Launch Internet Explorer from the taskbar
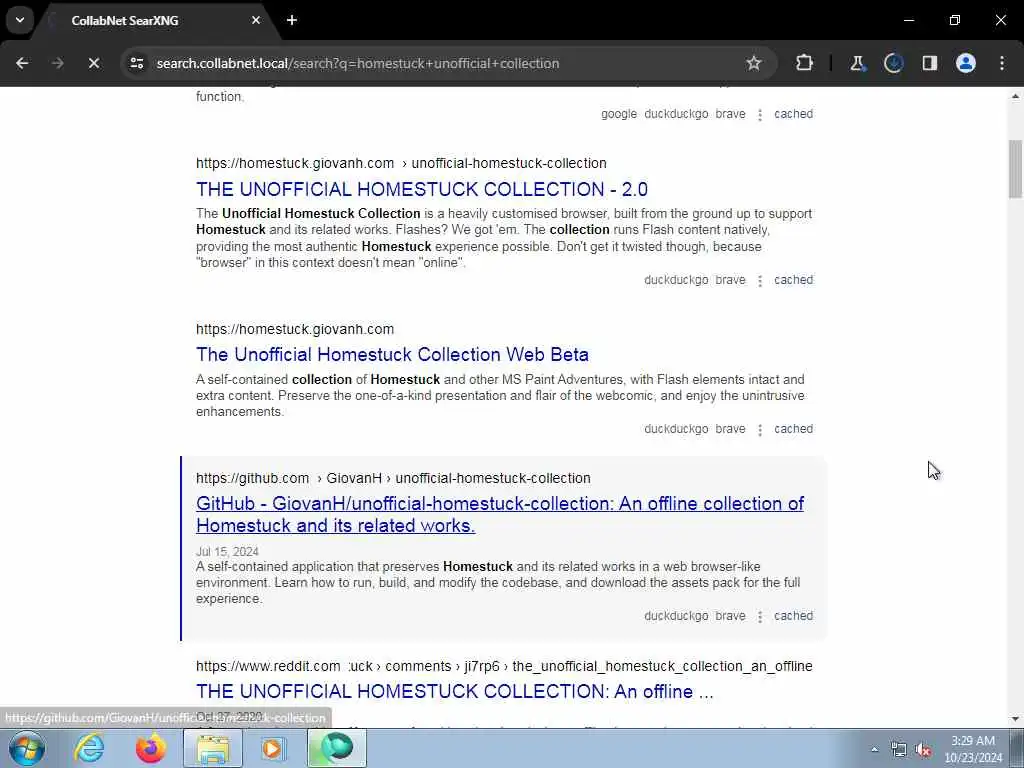The width and height of the screenshot is (1024, 768). (x=88, y=748)
